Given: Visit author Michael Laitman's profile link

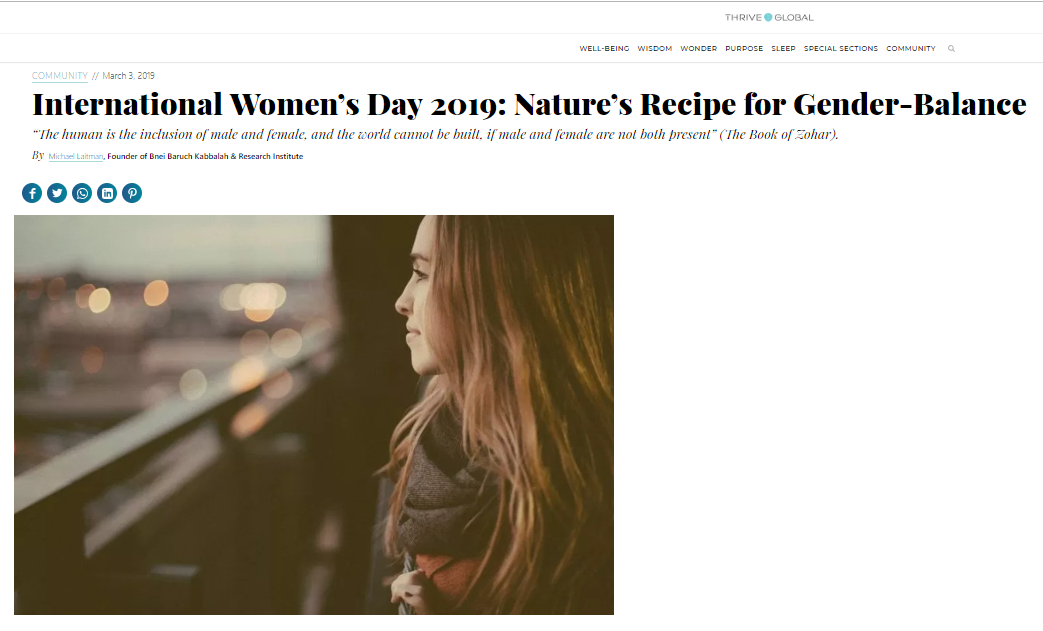Looking at the screenshot, I should click(x=76, y=157).
